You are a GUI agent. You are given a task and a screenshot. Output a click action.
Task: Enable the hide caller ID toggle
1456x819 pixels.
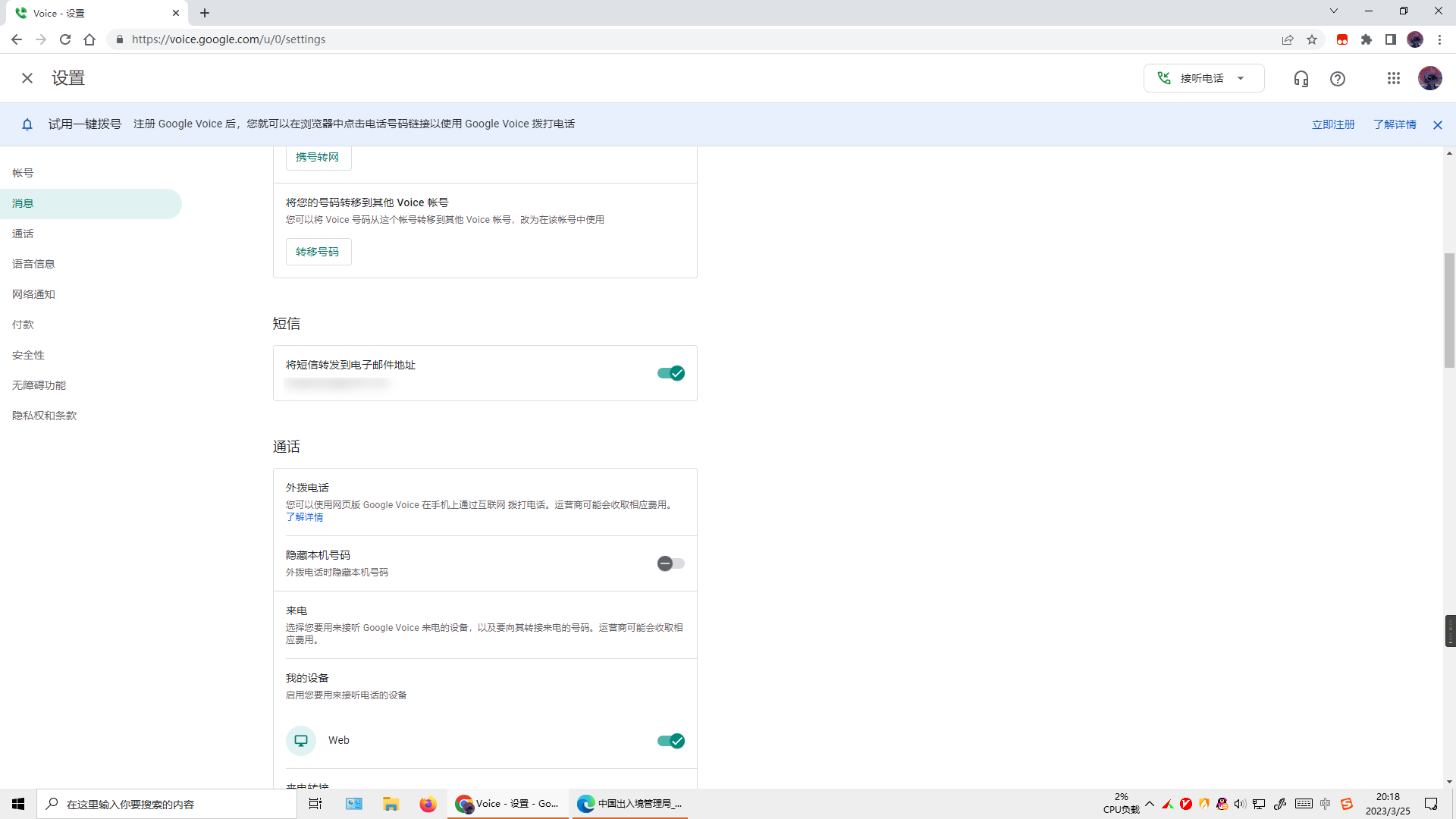click(x=671, y=563)
